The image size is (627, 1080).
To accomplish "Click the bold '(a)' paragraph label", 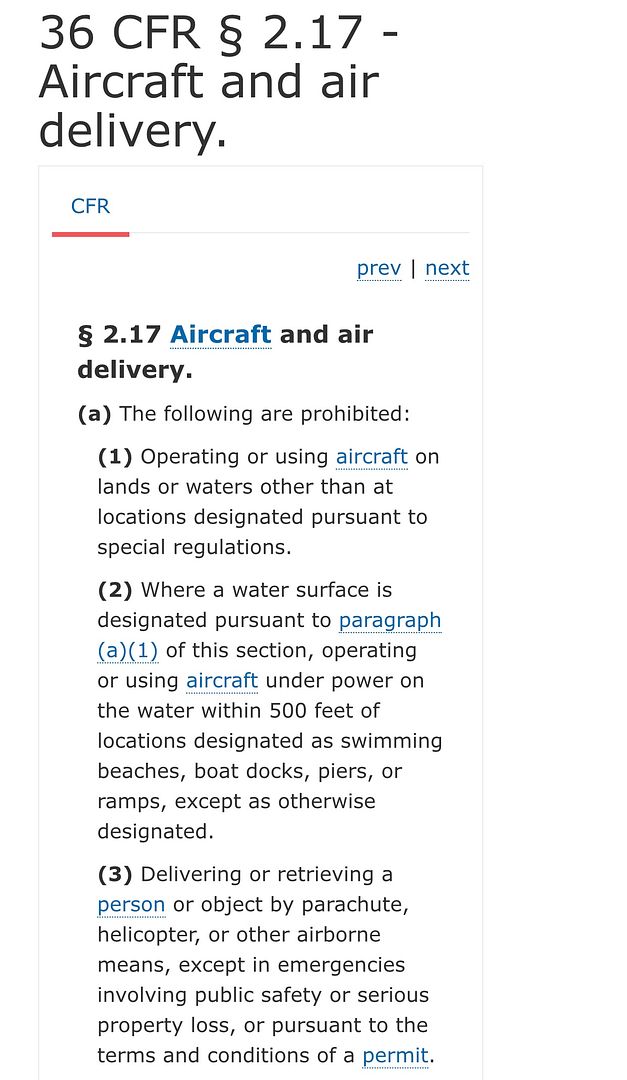I will 95,414.
